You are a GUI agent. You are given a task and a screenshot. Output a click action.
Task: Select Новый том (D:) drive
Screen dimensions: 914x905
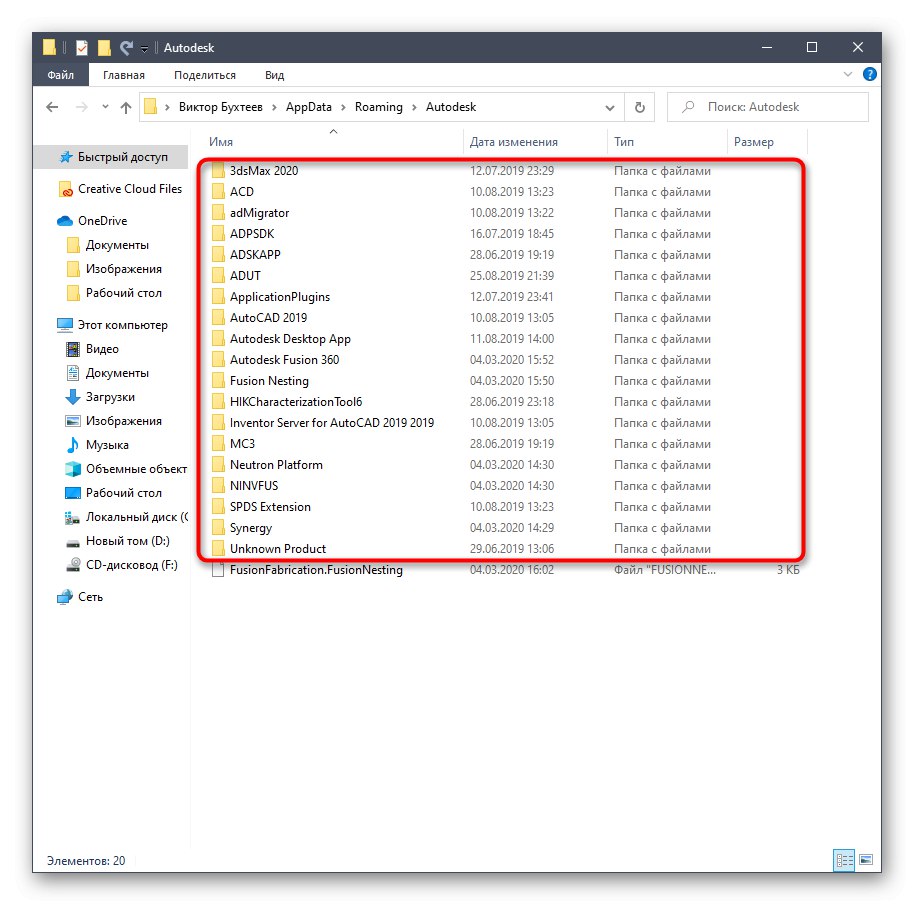(x=118, y=541)
